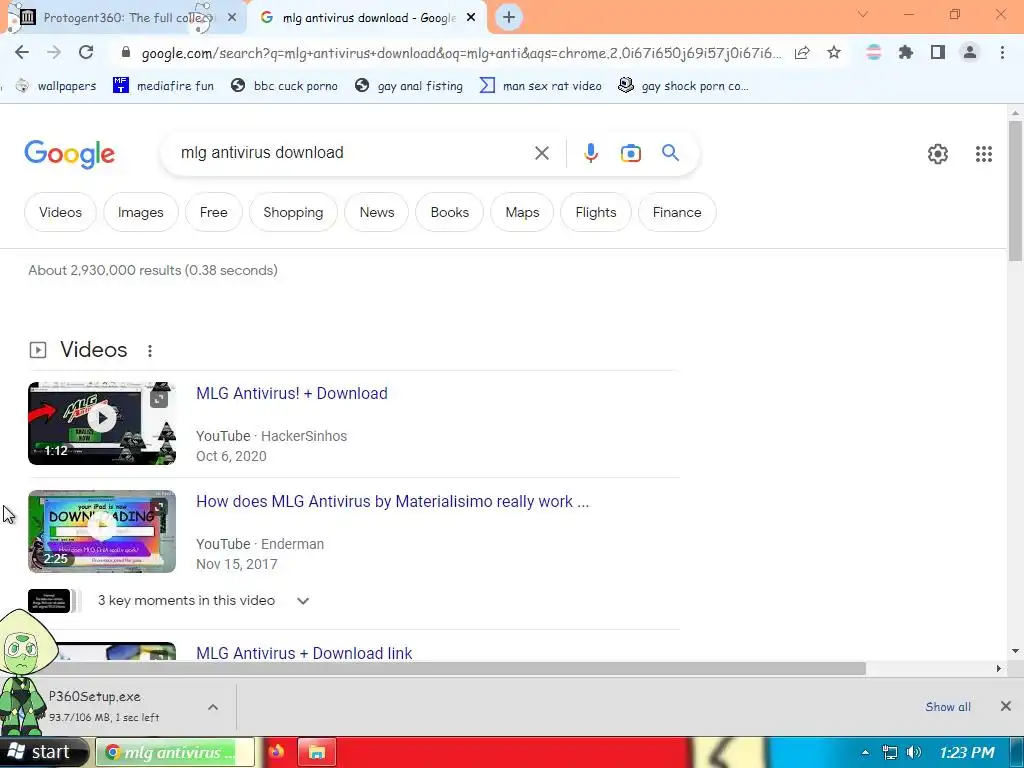Play HackerSinhos video thumbnail 1:12
1024x768 pixels.
pyautogui.click(x=102, y=423)
